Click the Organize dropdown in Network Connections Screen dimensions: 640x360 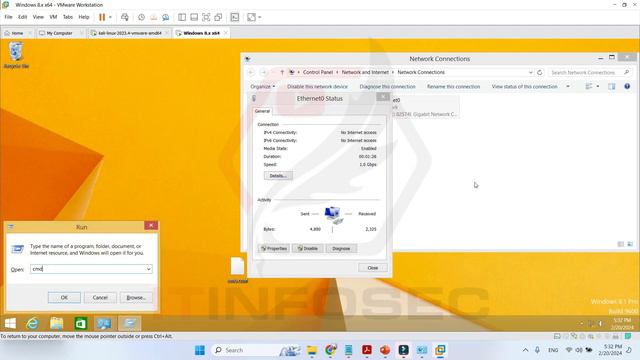262,87
